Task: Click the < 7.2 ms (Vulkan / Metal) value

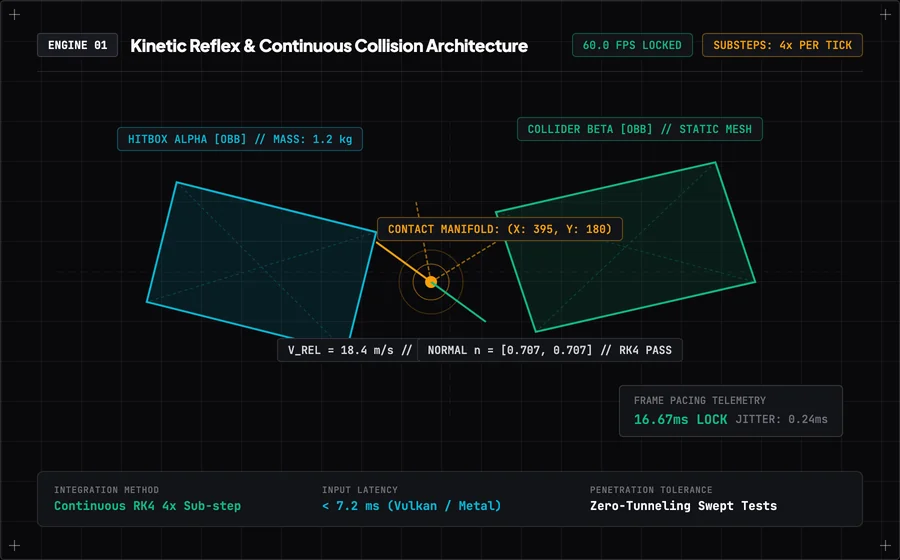Action: [412, 506]
